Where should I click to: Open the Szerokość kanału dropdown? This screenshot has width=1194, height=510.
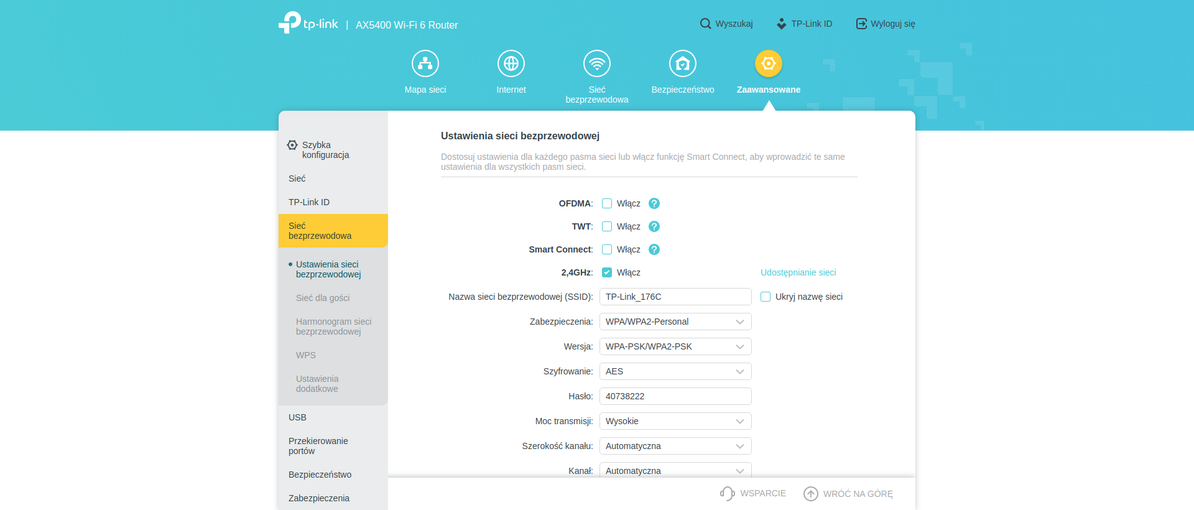tap(675, 446)
